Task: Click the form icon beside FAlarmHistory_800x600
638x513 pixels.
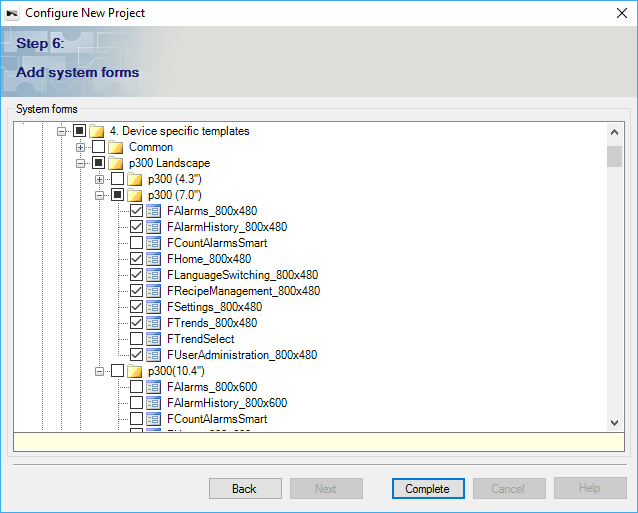Action: pos(153,403)
